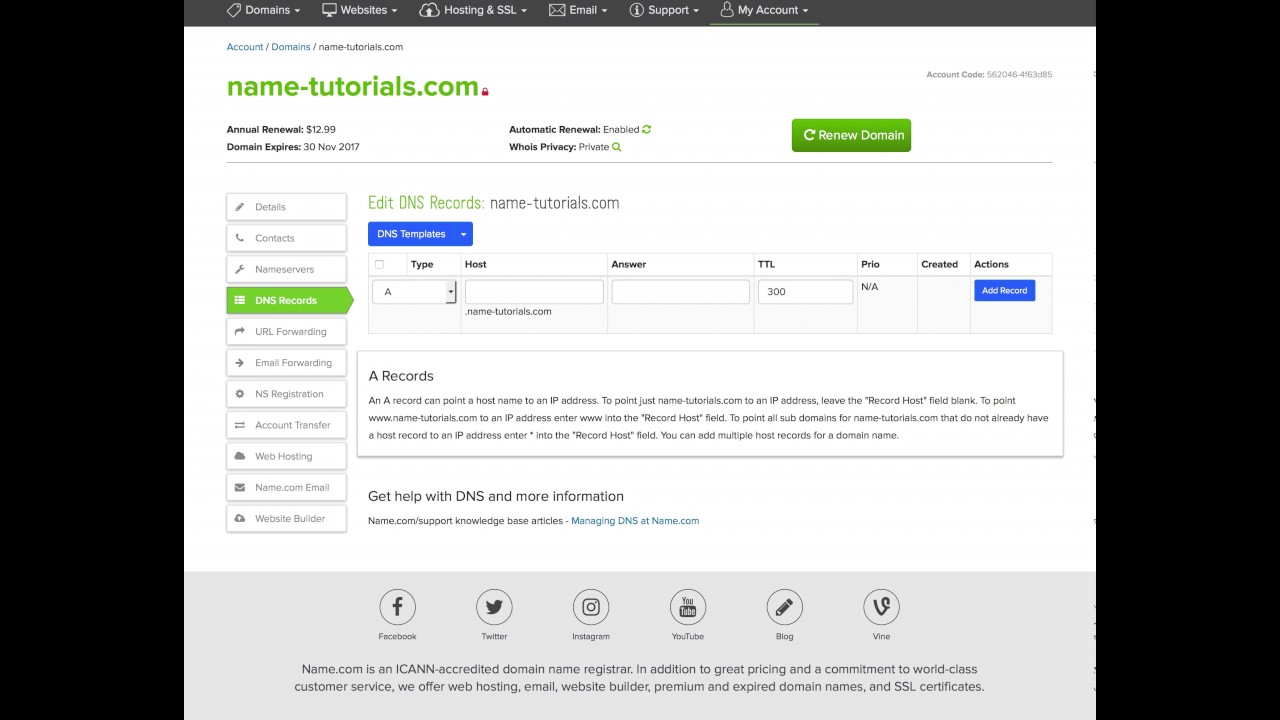Select the Details sidebar tab

pos(287,207)
